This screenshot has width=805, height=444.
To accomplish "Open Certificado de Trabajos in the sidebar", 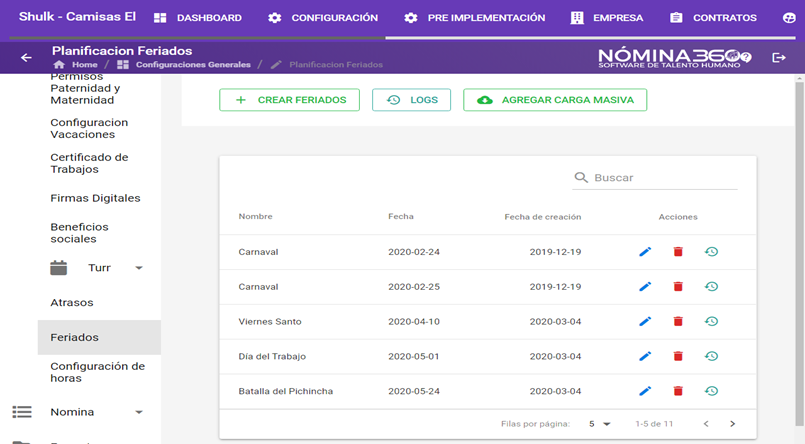I will pos(89,163).
